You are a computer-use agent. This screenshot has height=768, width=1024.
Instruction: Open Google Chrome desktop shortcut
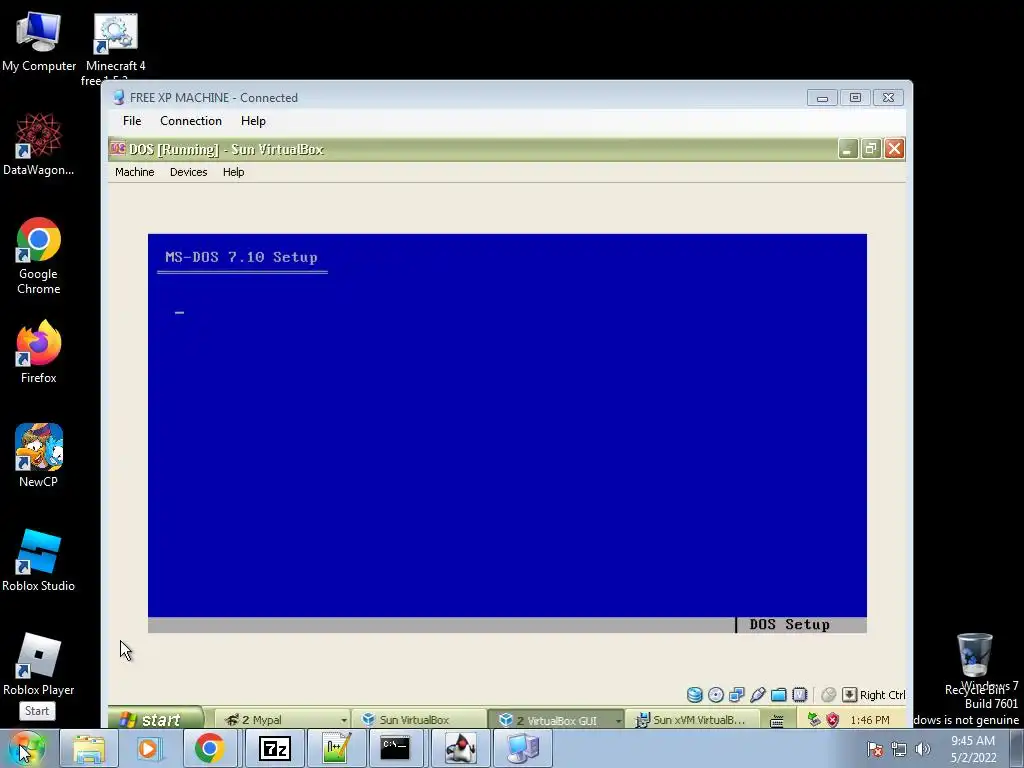click(39, 256)
